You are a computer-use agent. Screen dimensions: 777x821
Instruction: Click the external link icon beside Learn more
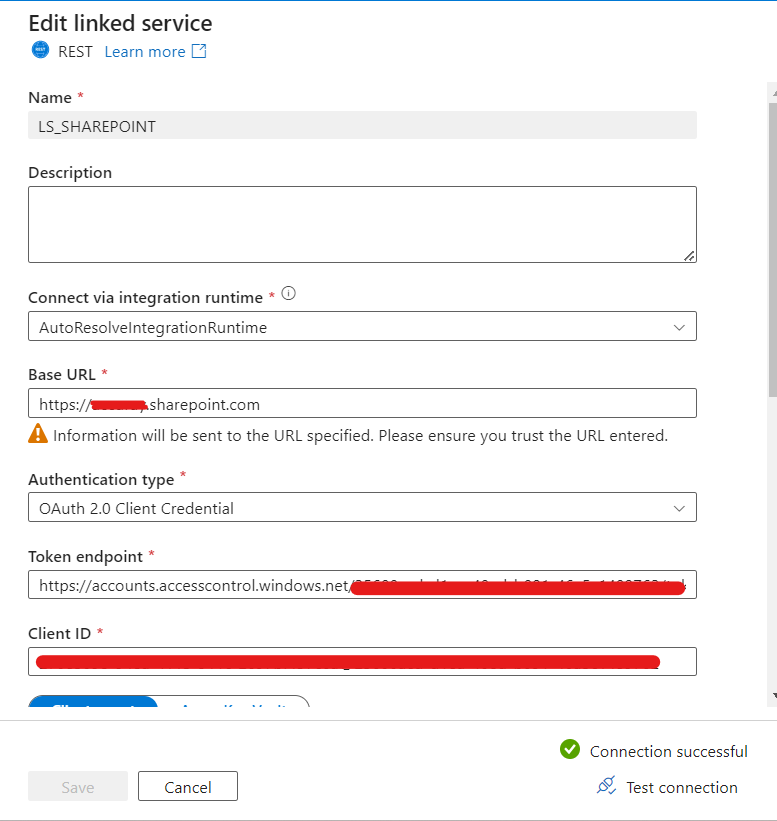pos(199,51)
